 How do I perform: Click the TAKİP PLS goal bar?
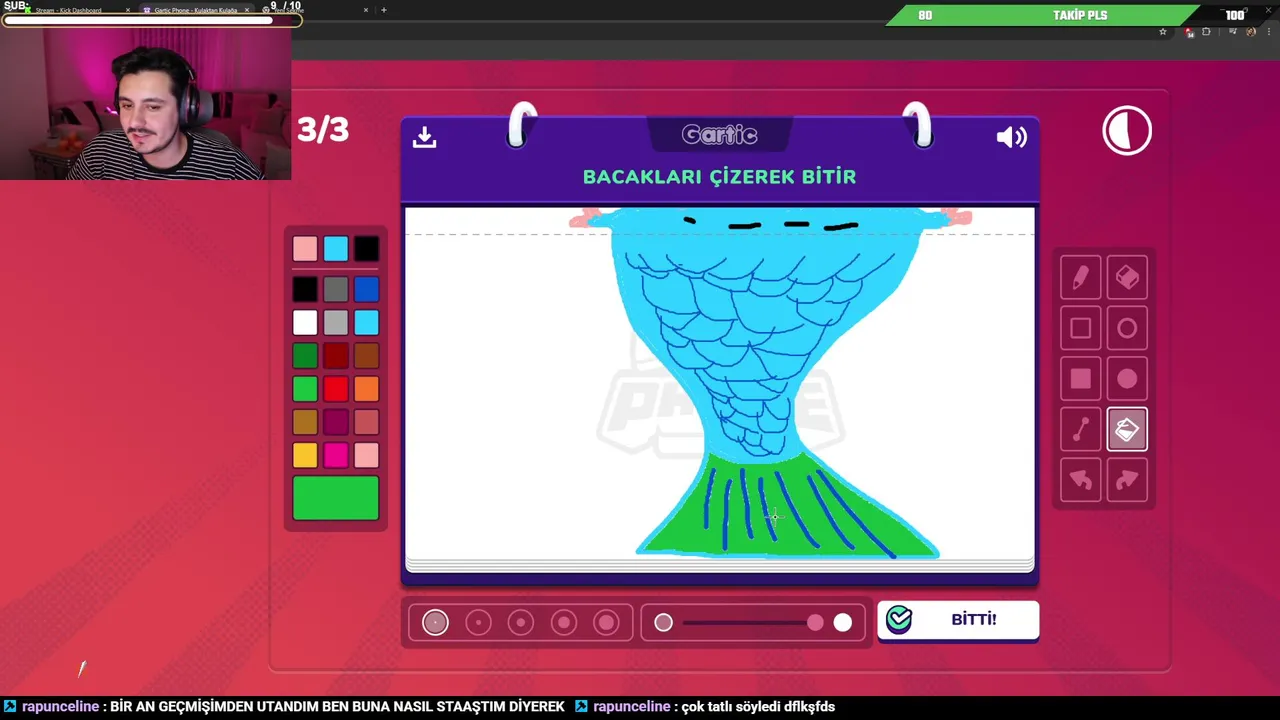pyautogui.click(x=1080, y=15)
